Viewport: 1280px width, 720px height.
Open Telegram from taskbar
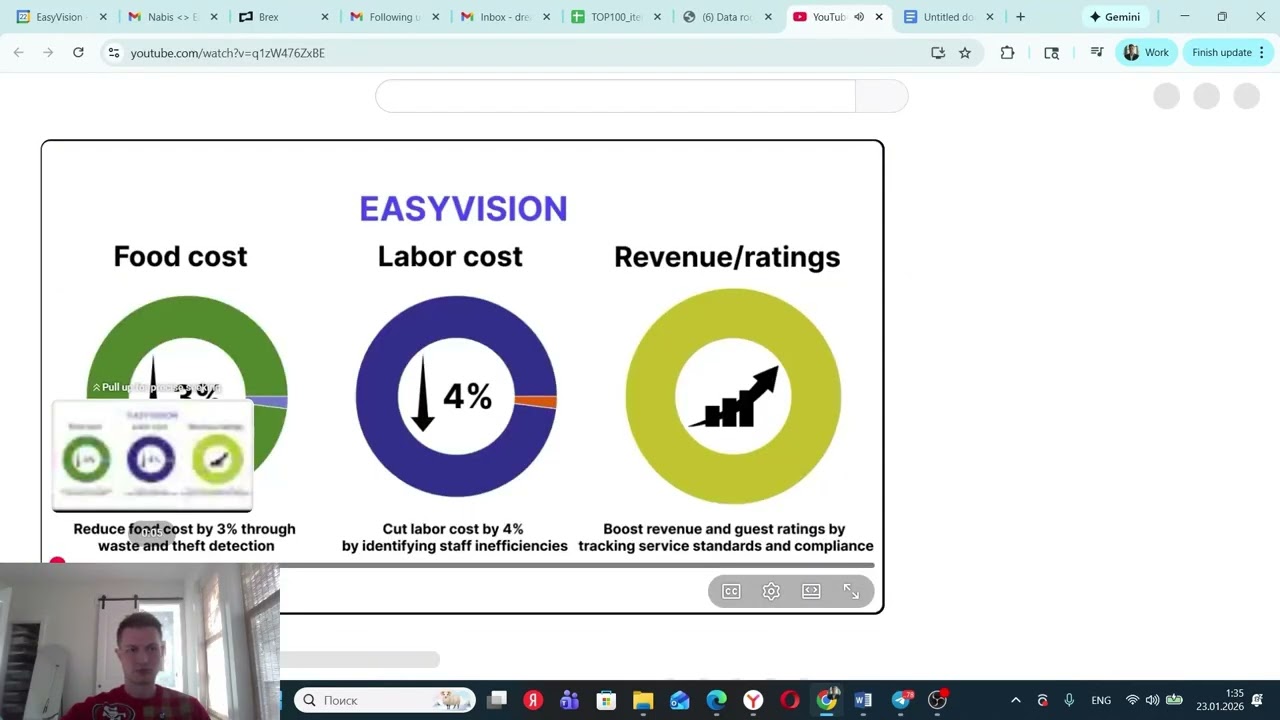[901, 700]
